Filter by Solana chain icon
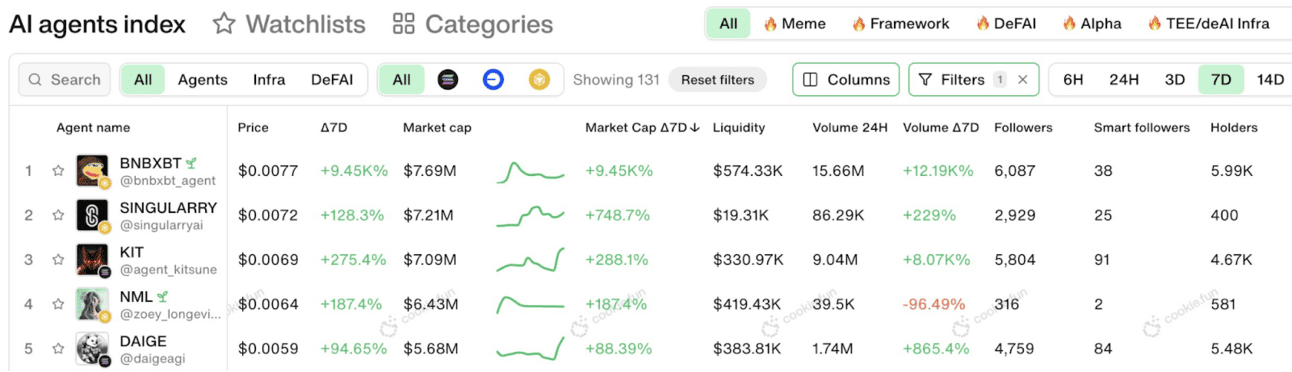This screenshot has width=1292, height=372. (448, 80)
